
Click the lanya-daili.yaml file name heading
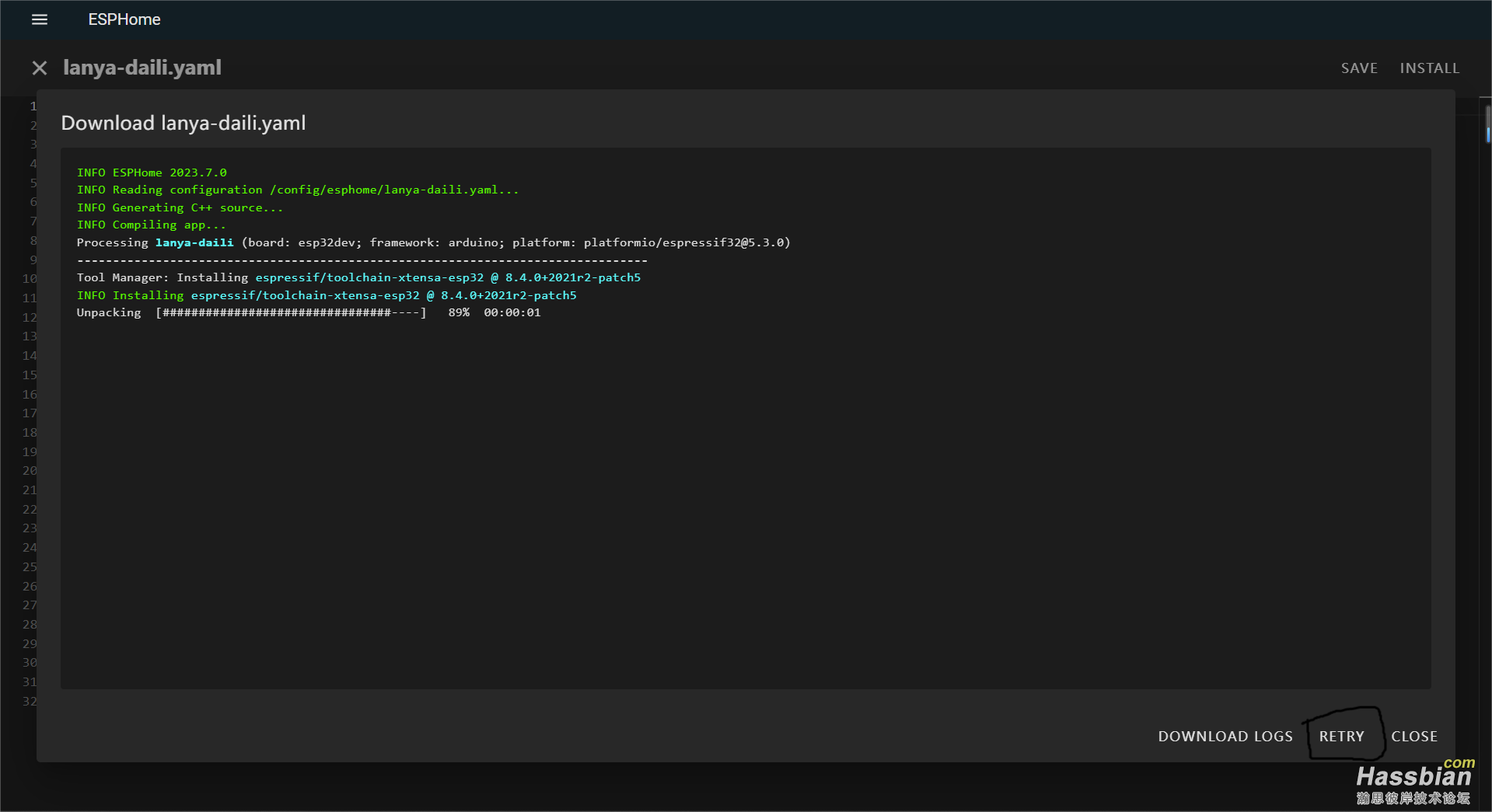pyautogui.click(x=142, y=68)
